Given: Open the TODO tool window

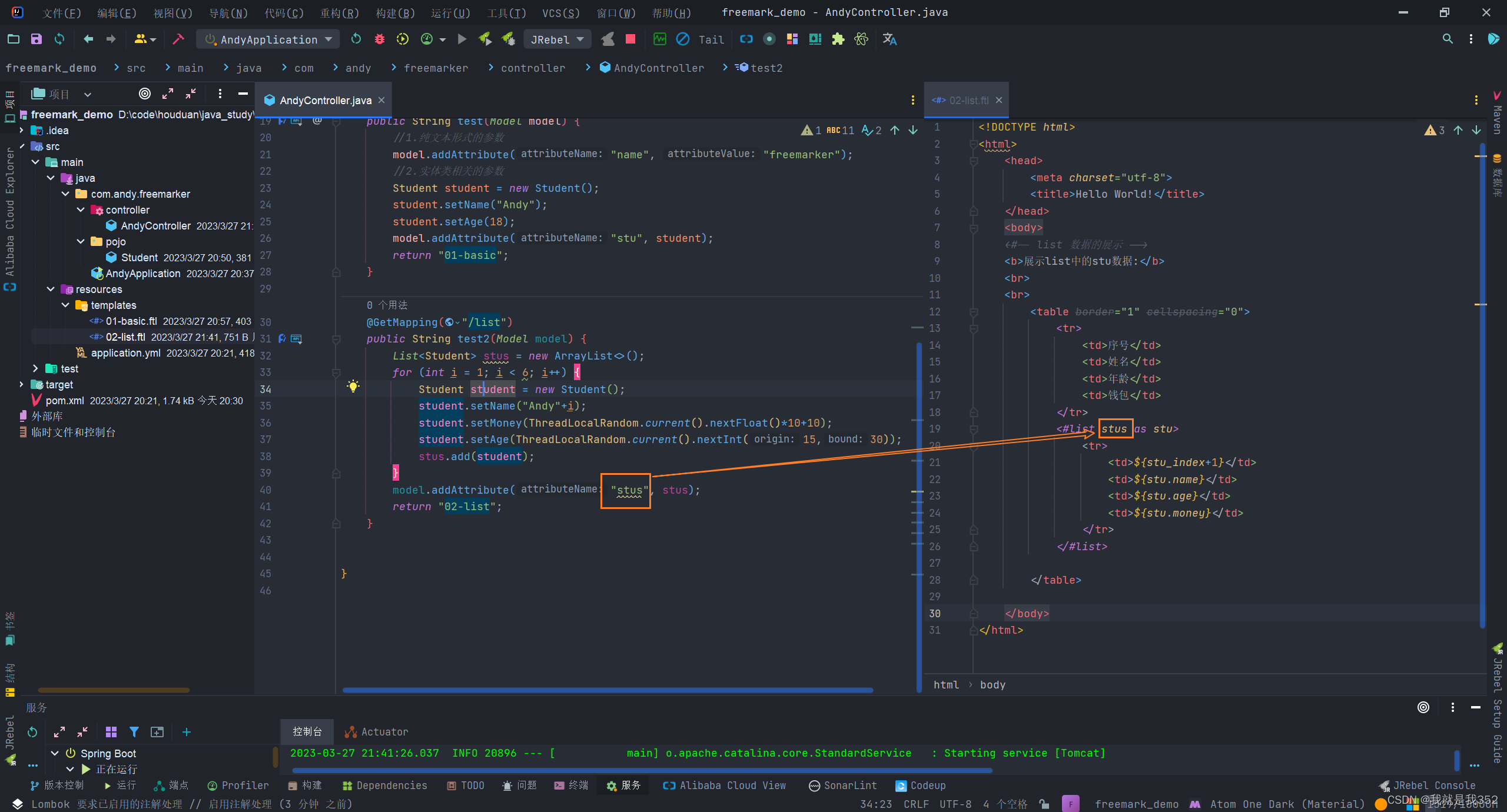Looking at the screenshot, I should click(466, 786).
